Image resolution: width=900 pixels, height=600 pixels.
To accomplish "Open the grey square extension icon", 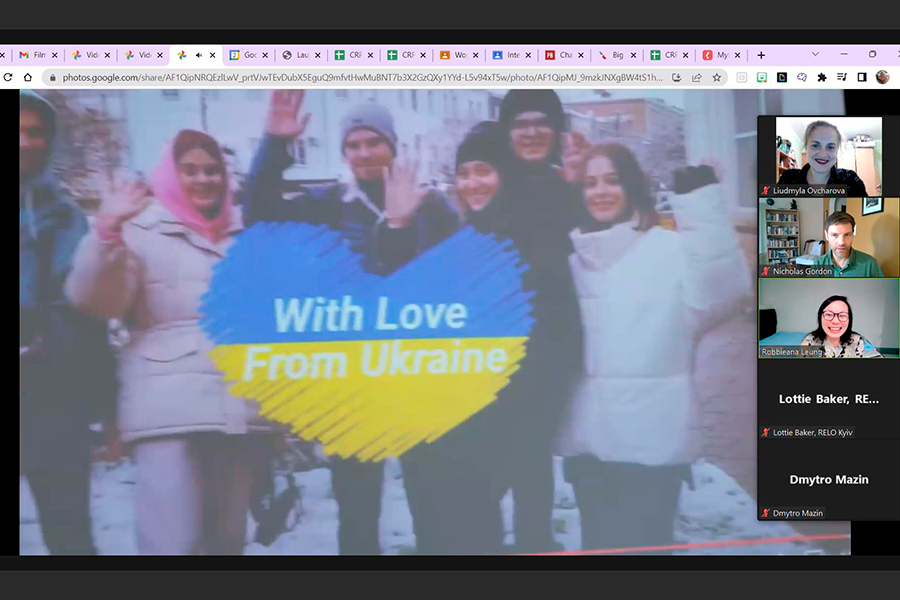I will 742,78.
